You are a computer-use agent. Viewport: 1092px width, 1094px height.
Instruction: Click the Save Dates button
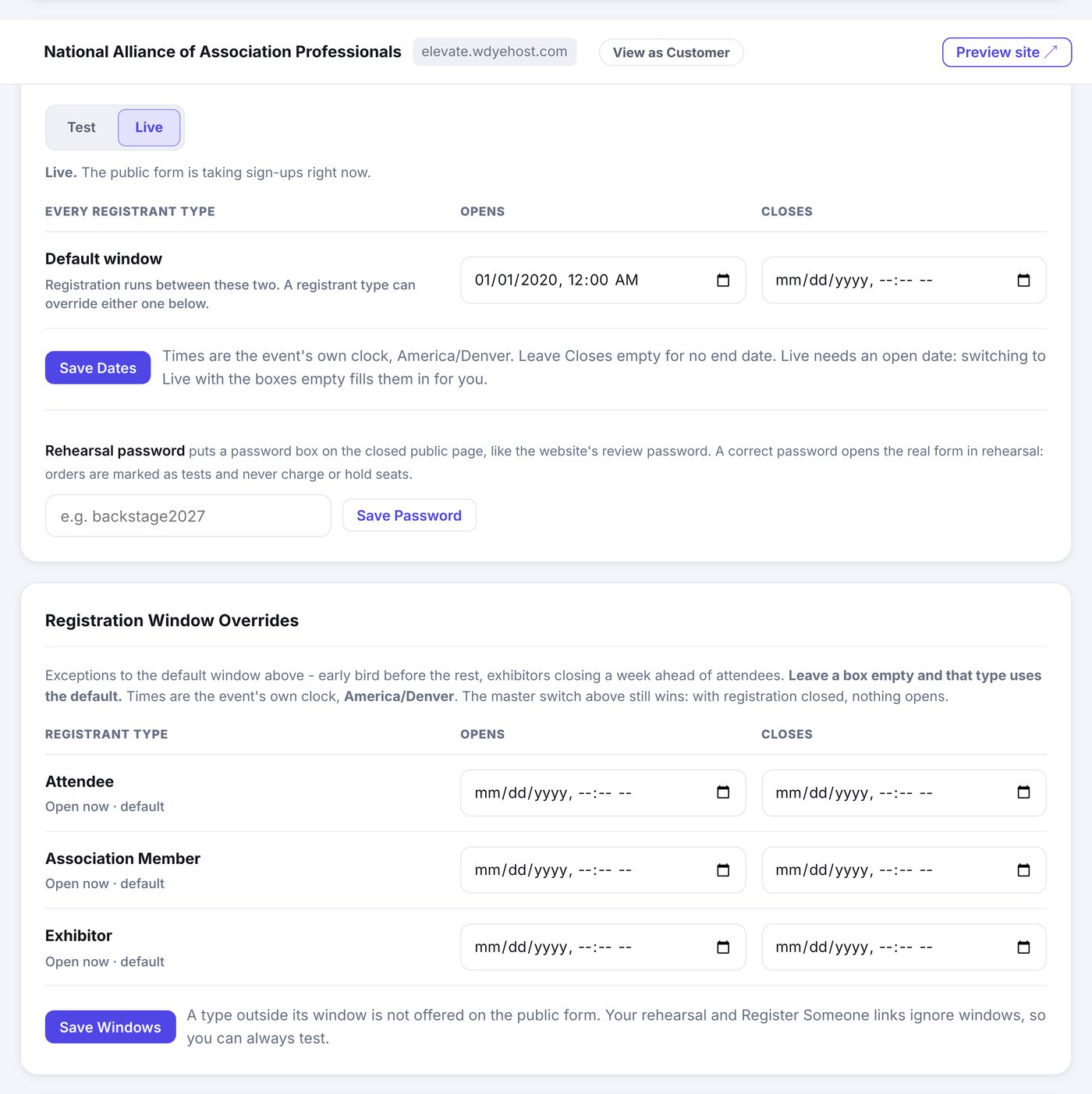coord(97,367)
